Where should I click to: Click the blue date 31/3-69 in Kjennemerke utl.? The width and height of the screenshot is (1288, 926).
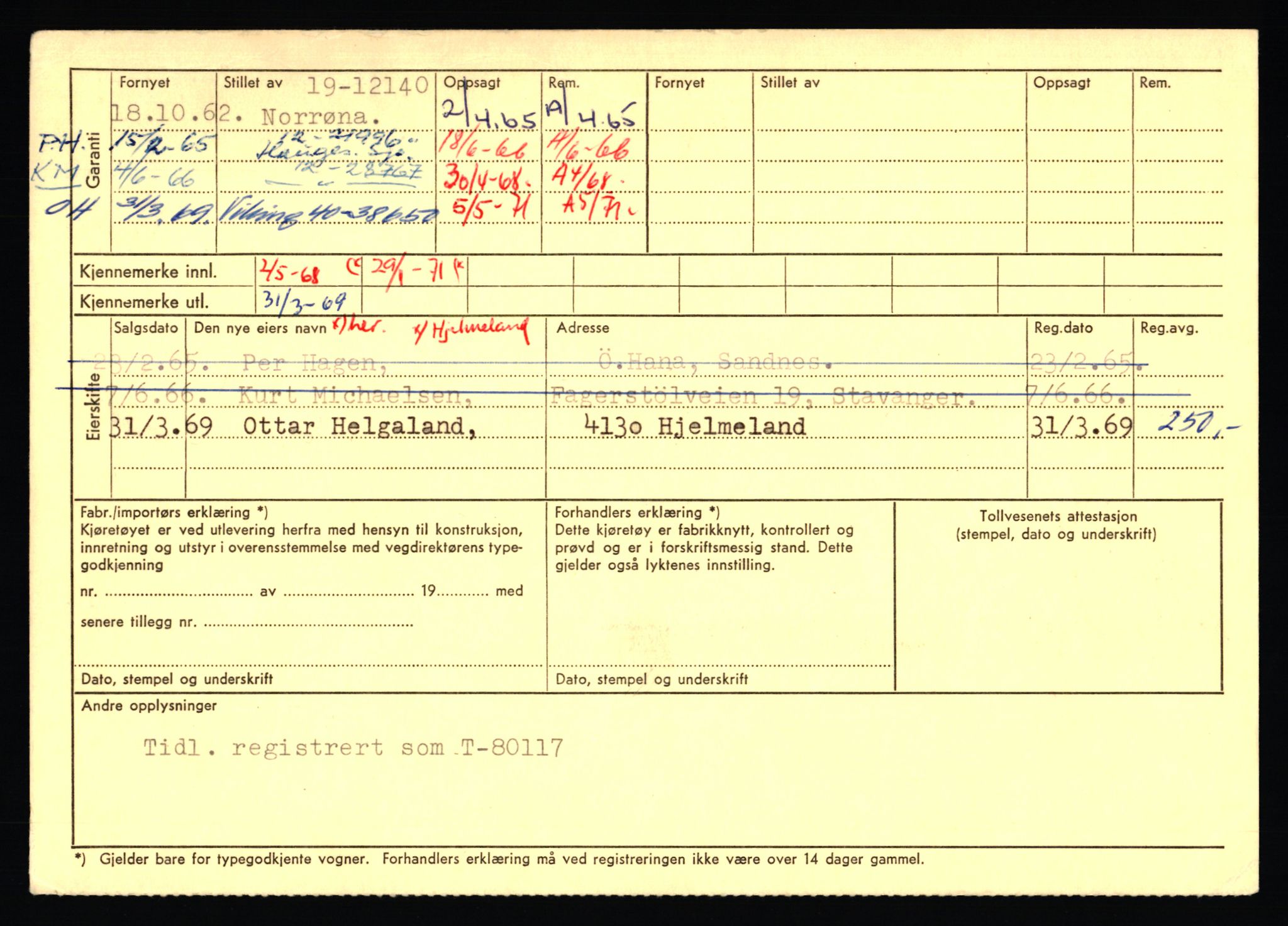click(304, 302)
